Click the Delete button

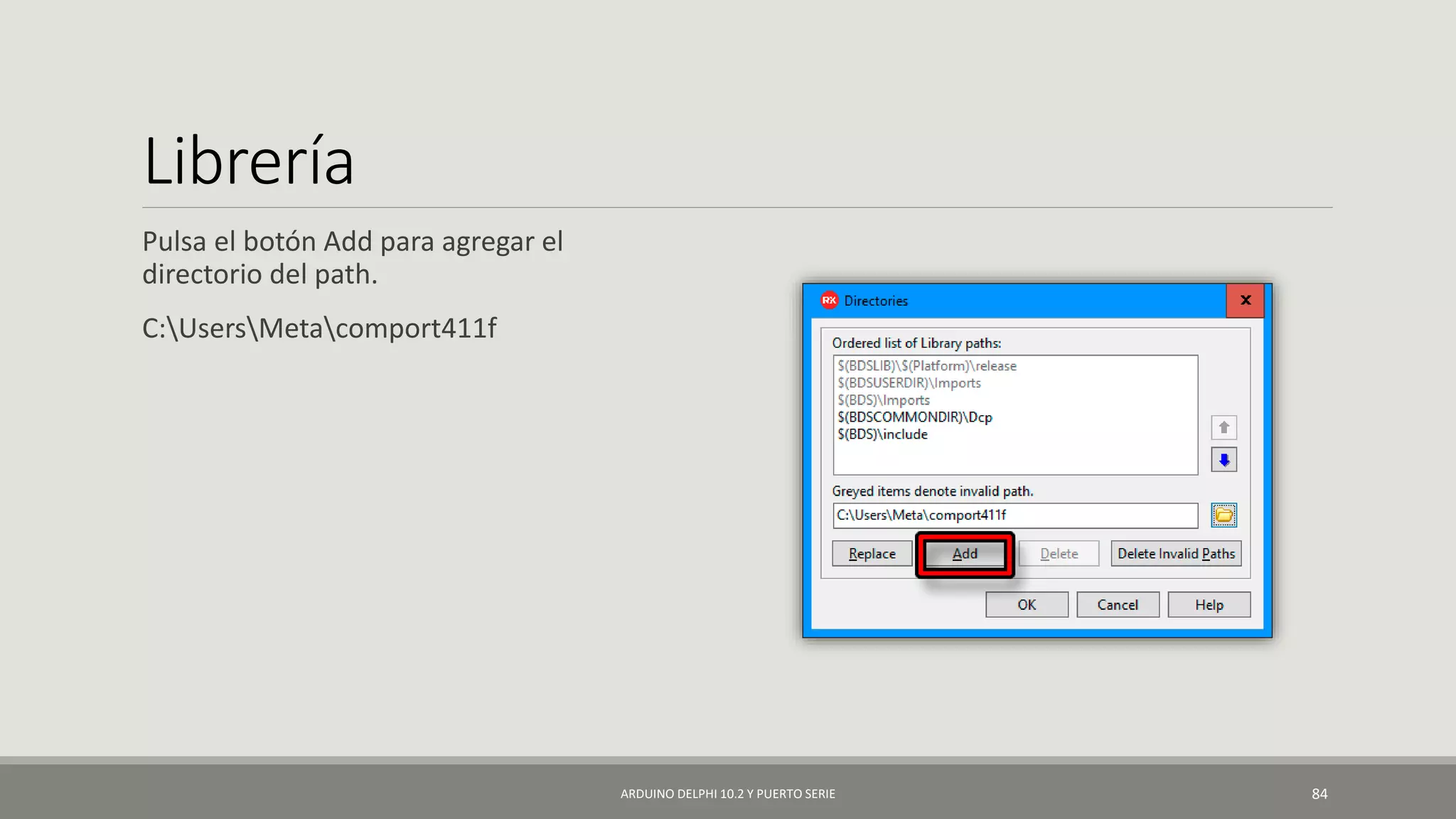coord(1059,554)
